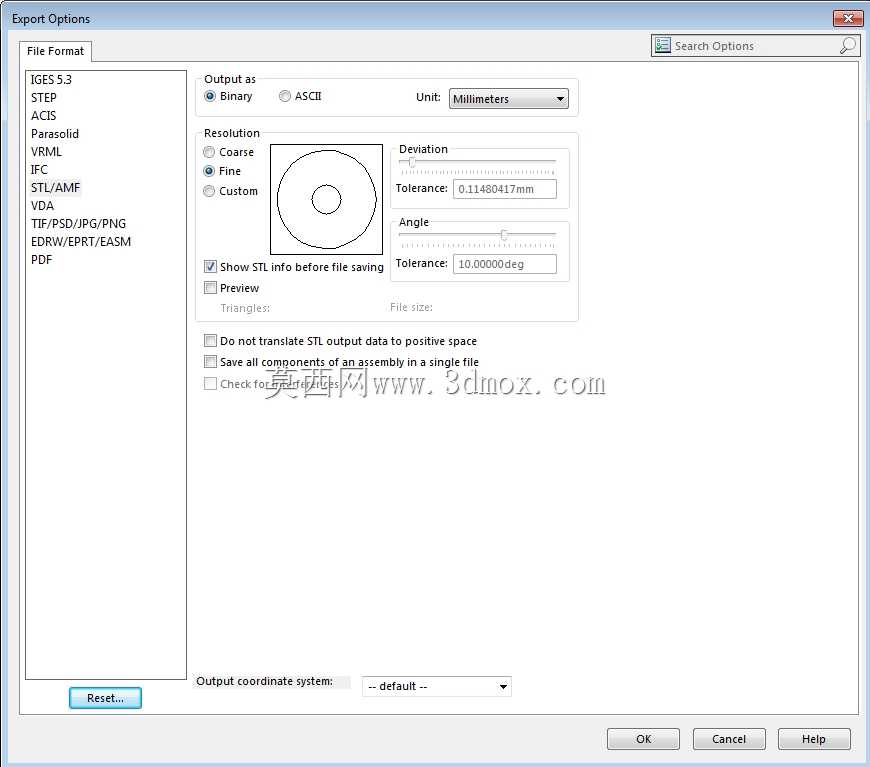Screen dimensions: 870x767
Task: Choose Custom resolution
Action: (209, 191)
